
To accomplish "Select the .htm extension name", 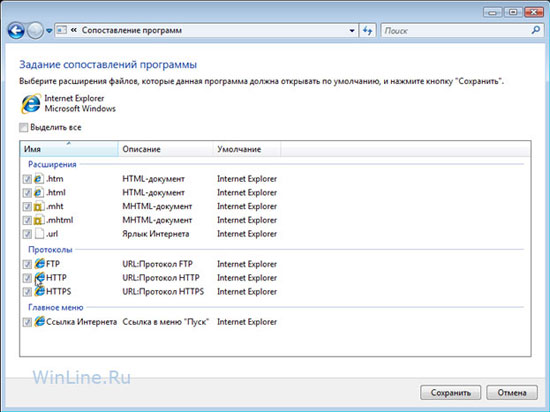I will click(55, 179).
